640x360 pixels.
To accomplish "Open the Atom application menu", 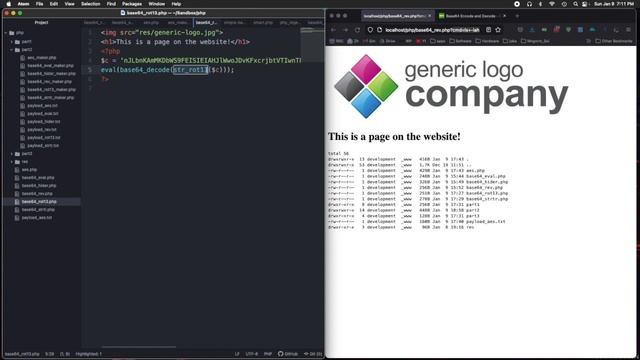I will [23, 4].
